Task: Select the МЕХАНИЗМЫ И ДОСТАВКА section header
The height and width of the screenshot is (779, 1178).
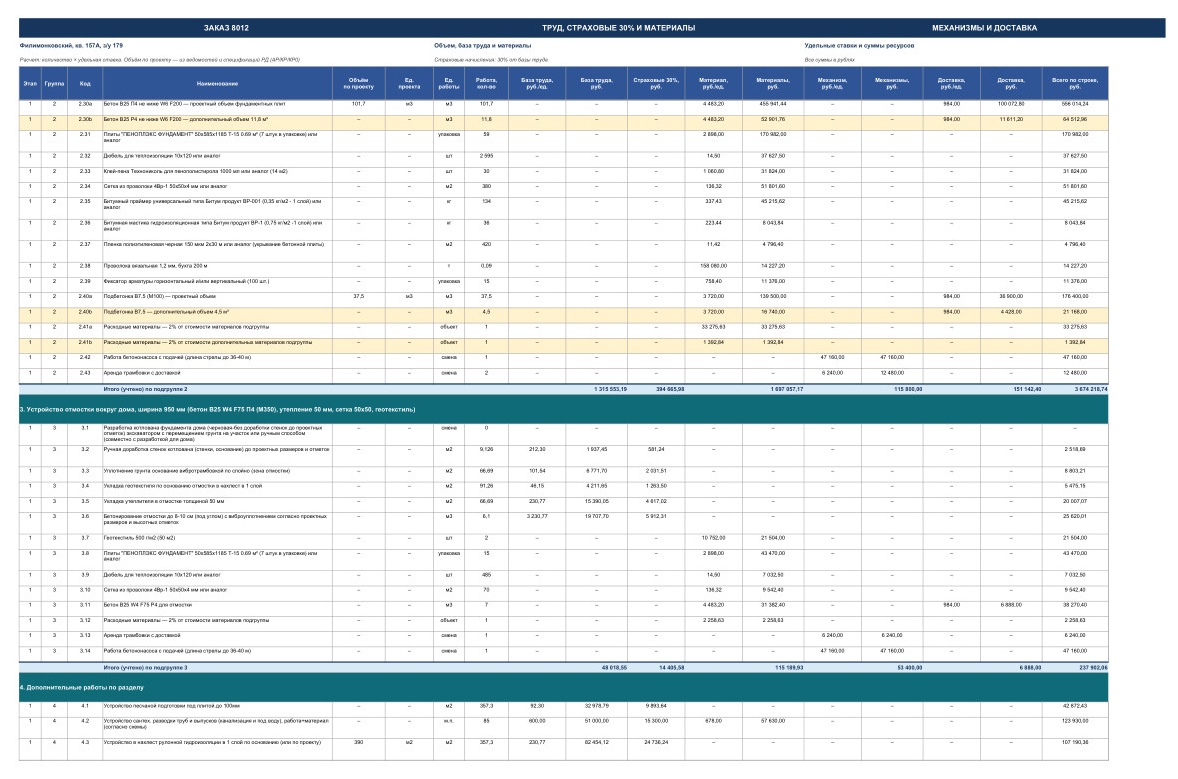Action: [x=984, y=28]
